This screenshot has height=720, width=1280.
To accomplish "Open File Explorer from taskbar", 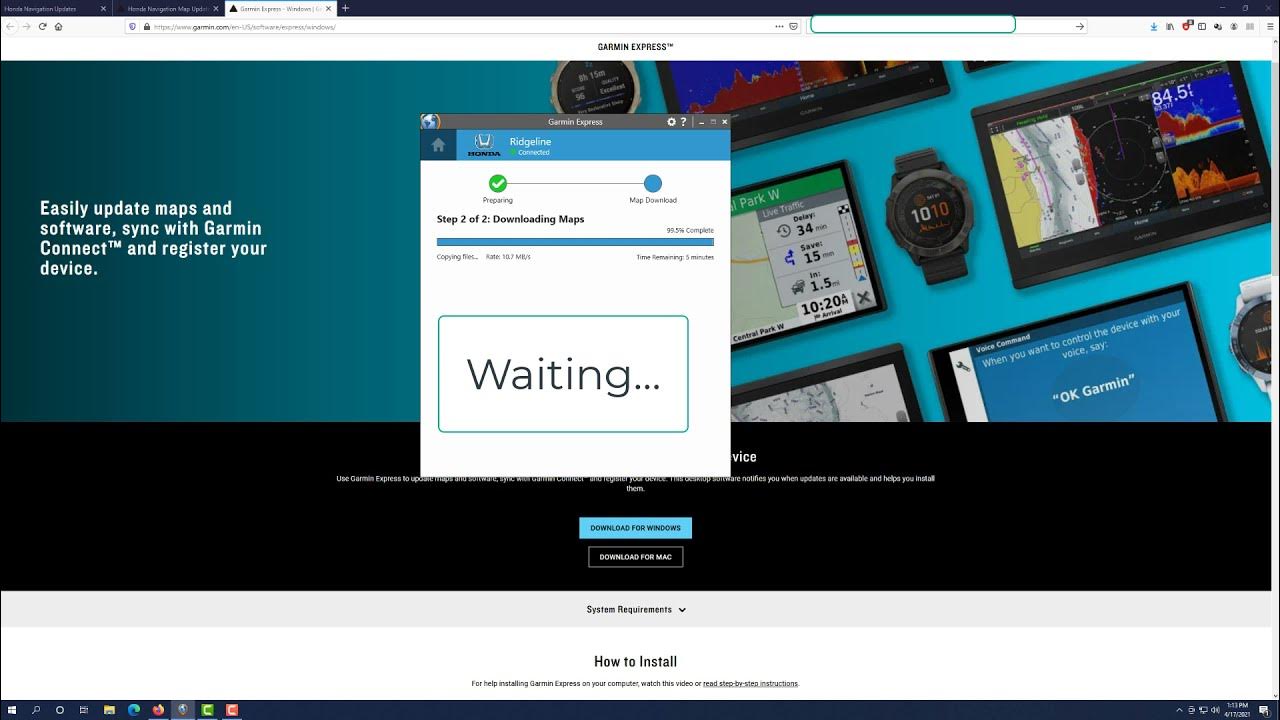I will click(x=109, y=710).
